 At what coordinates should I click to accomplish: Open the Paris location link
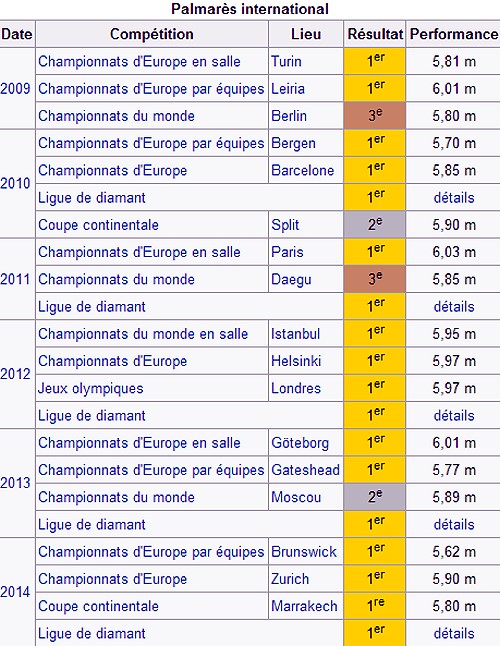tap(287, 252)
